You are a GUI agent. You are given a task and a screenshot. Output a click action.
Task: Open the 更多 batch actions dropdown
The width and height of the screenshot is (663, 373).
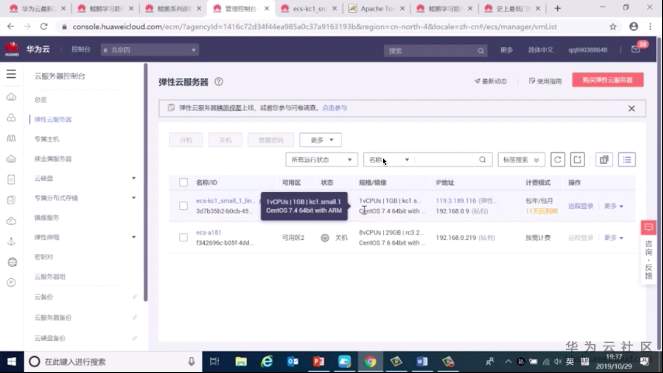tap(321, 140)
